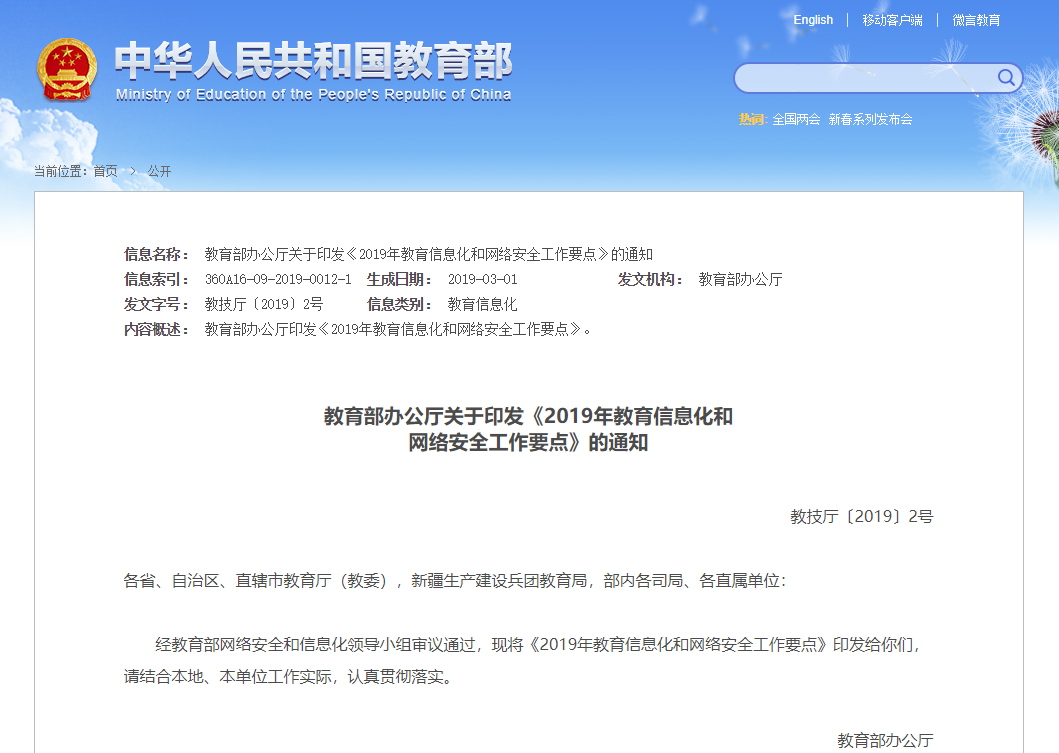Viewport: 1059px width, 753px height.
Task: Navigate to the 首页 home page
Action: [x=105, y=170]
